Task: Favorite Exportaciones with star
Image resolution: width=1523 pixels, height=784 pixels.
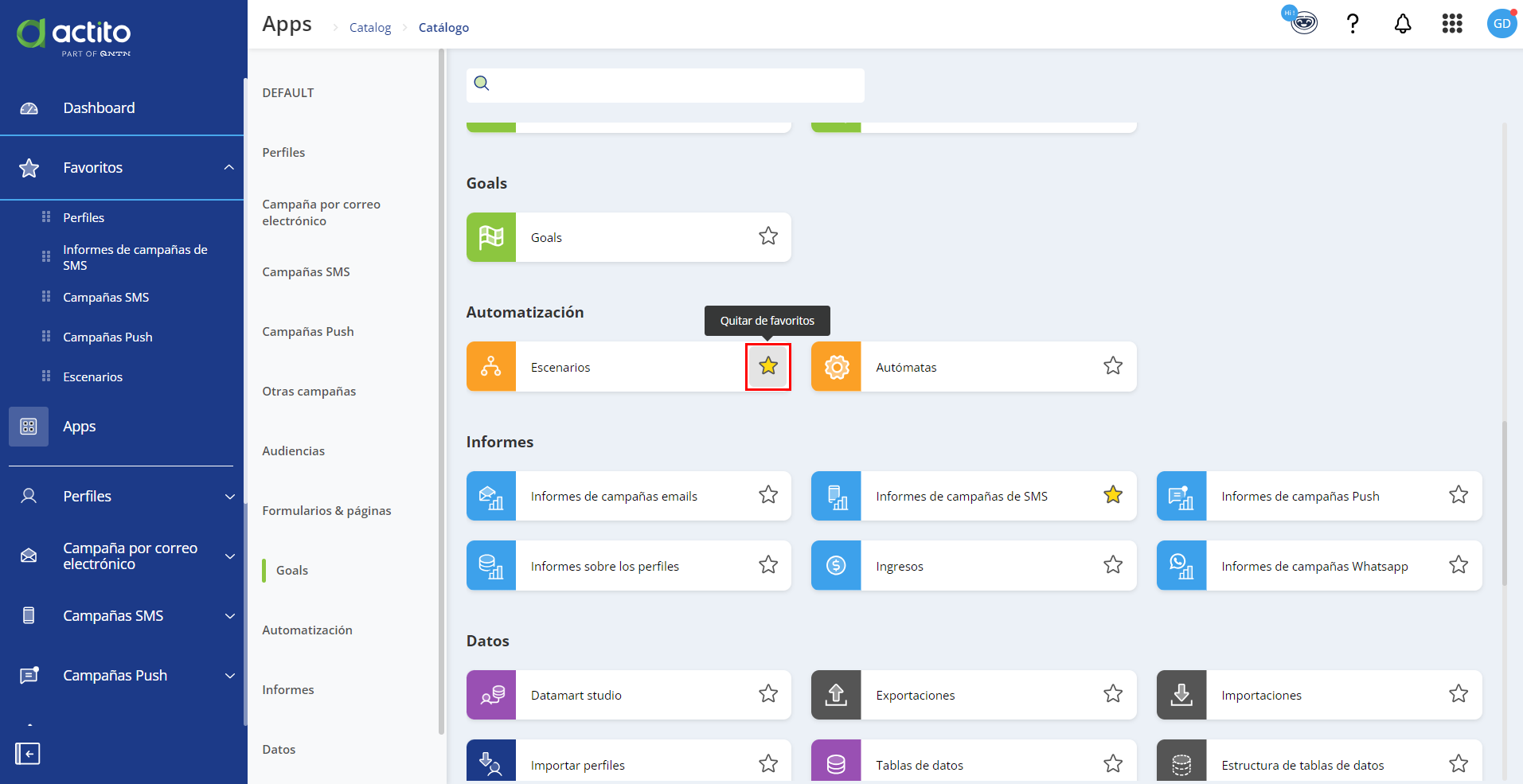Action: pyautogui.click(x=1113, y=693)
